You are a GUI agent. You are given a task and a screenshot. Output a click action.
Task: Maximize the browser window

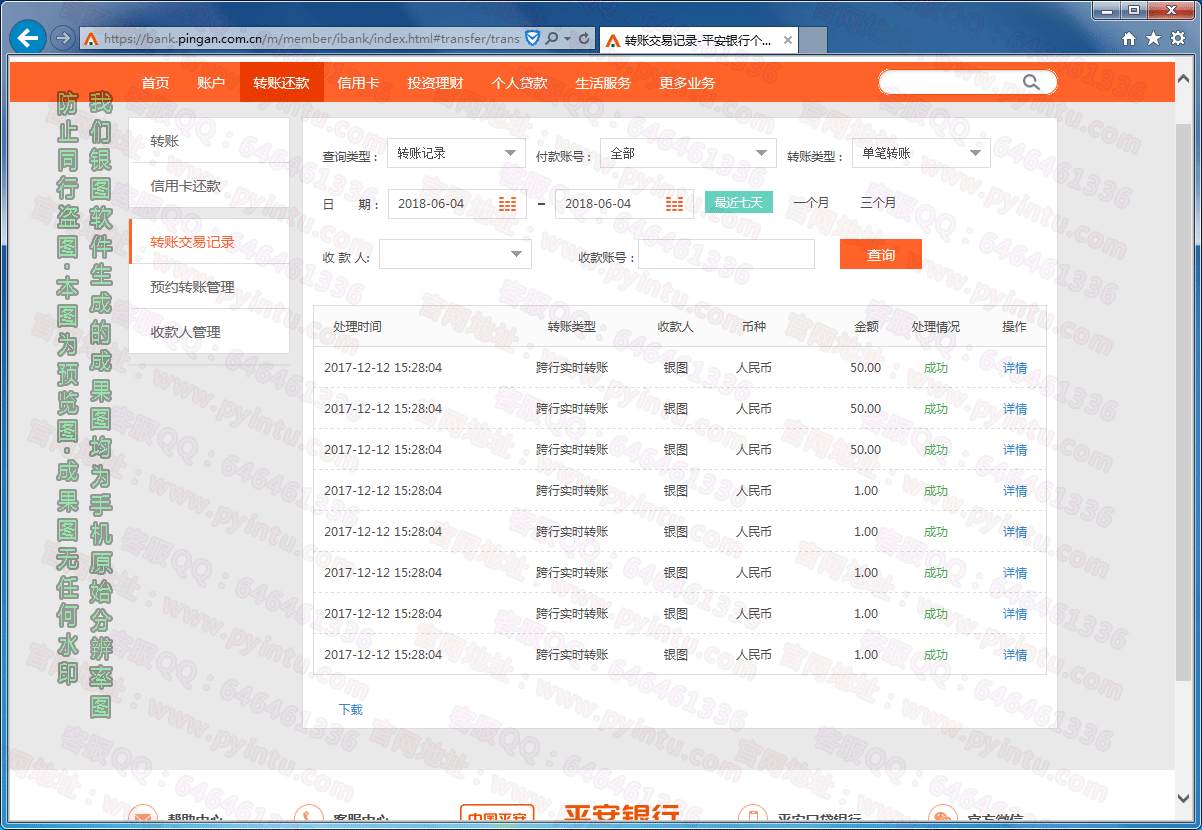[1133, 10]
